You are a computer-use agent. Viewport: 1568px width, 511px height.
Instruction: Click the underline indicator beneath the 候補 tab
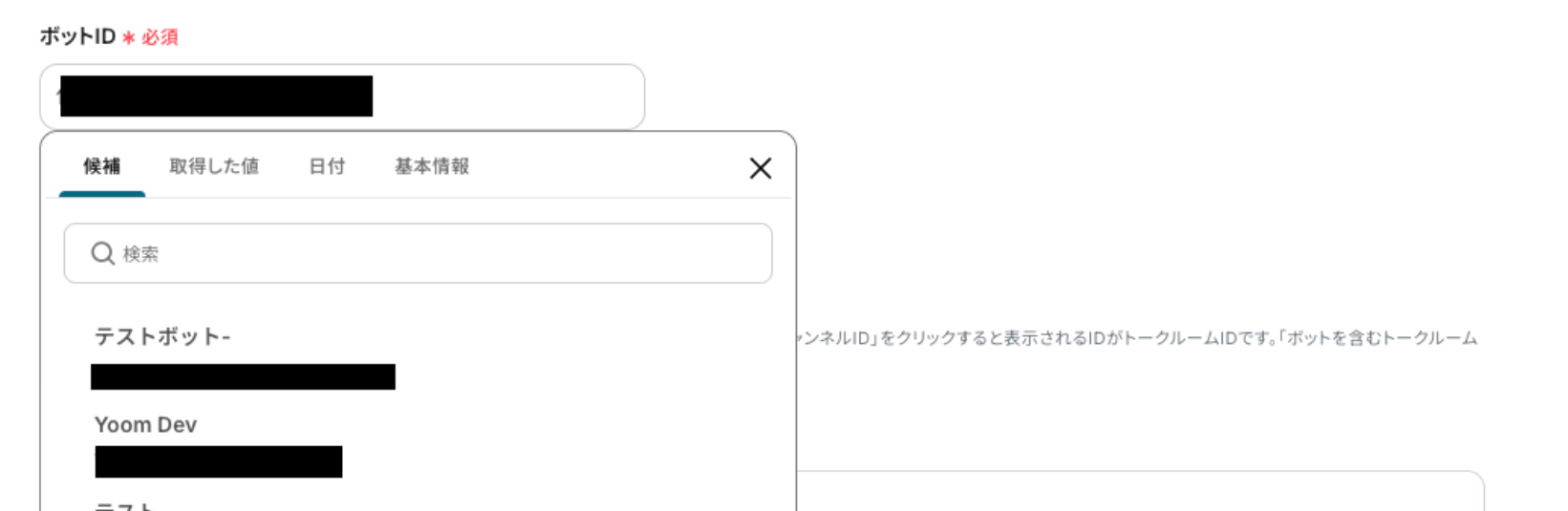point(102,194)
